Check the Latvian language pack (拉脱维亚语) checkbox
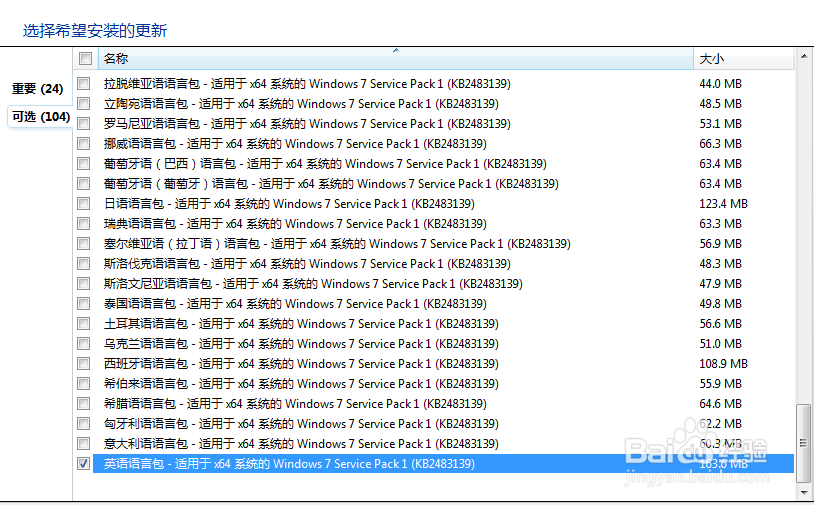 coord(84,83)
